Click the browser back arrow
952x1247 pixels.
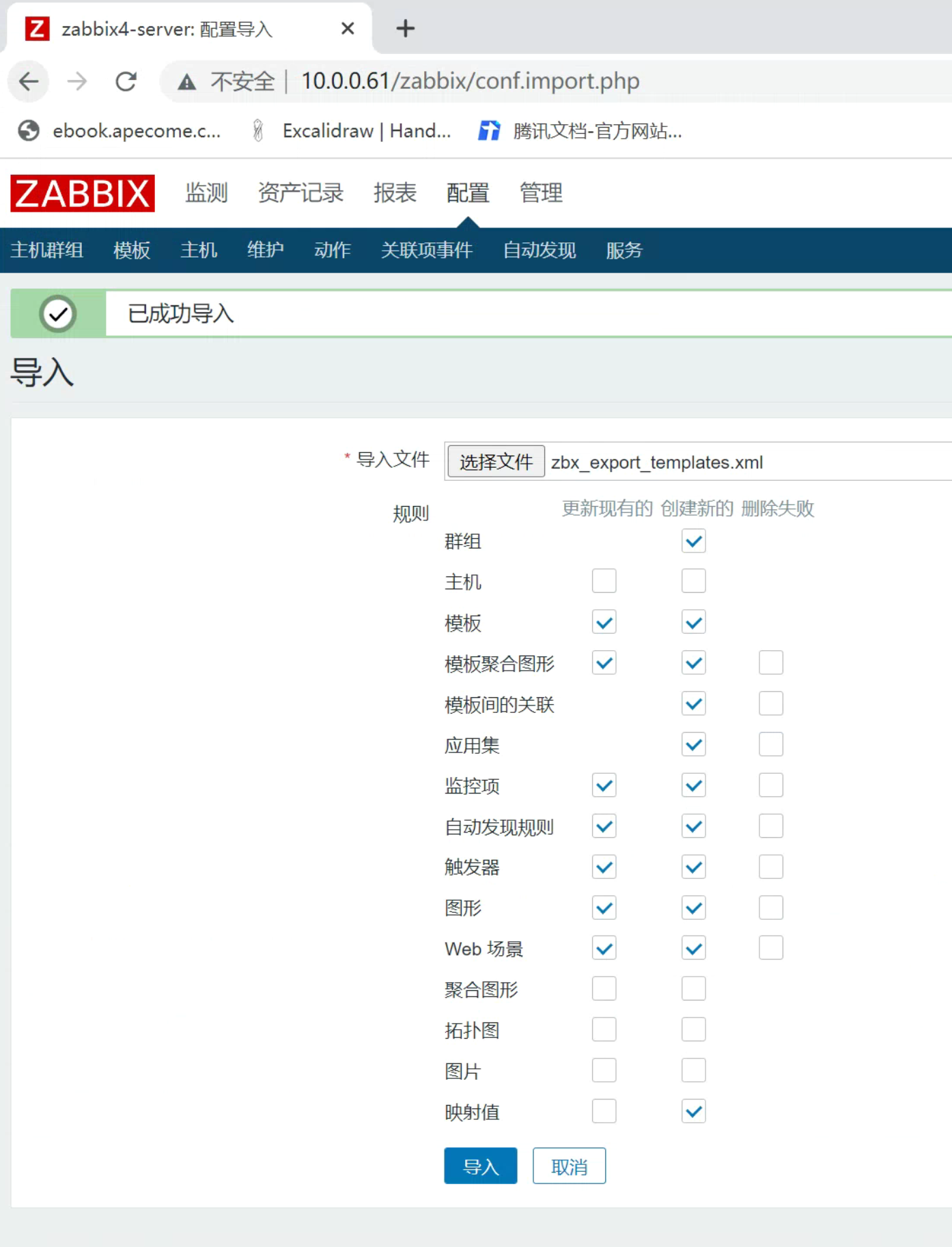point(29,81)
